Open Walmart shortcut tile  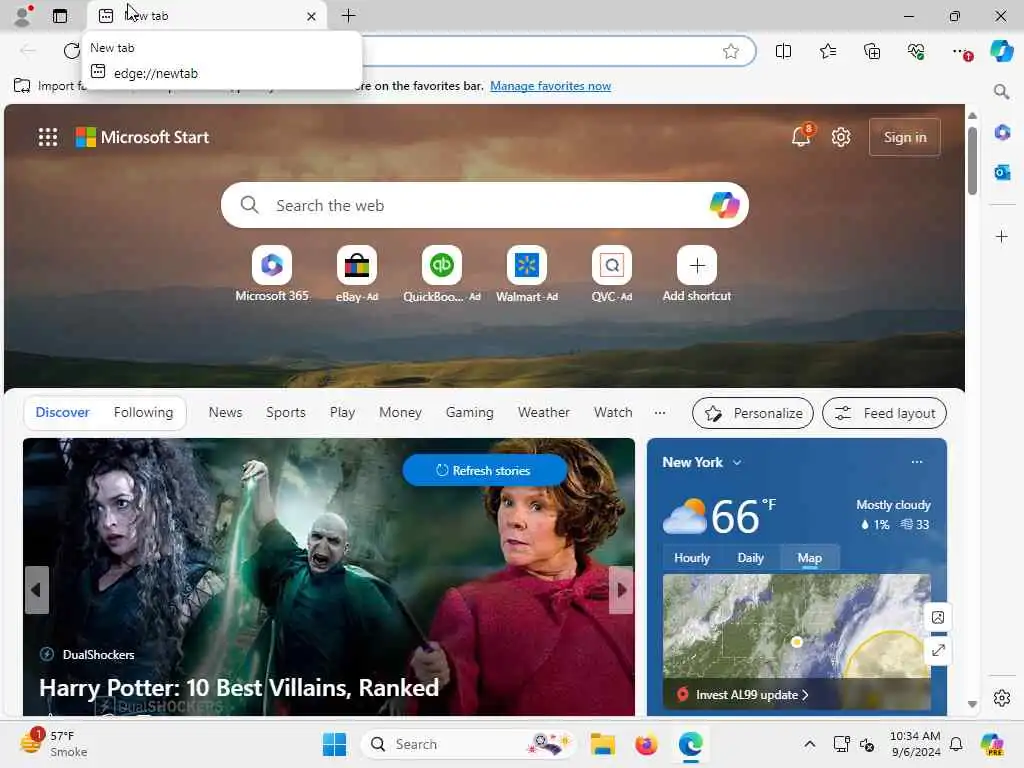click(x=526, y=274)
